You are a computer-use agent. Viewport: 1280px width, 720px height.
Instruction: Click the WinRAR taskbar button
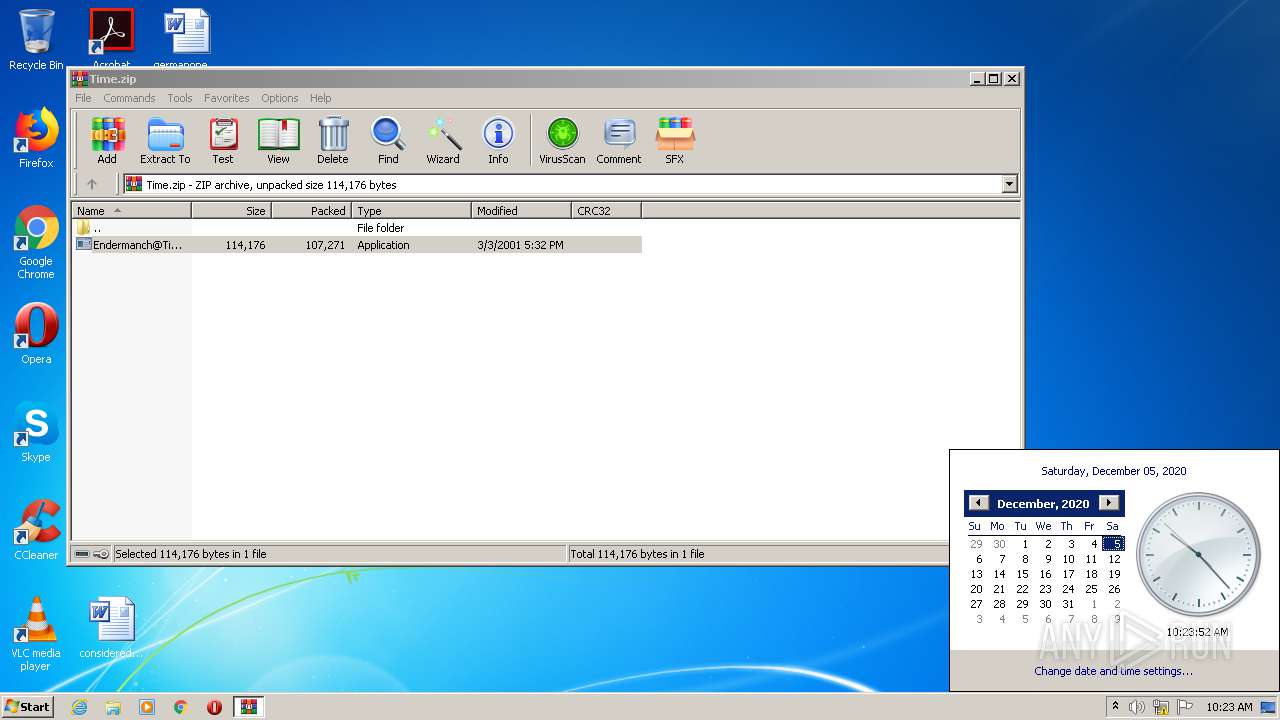click(248, 707)
